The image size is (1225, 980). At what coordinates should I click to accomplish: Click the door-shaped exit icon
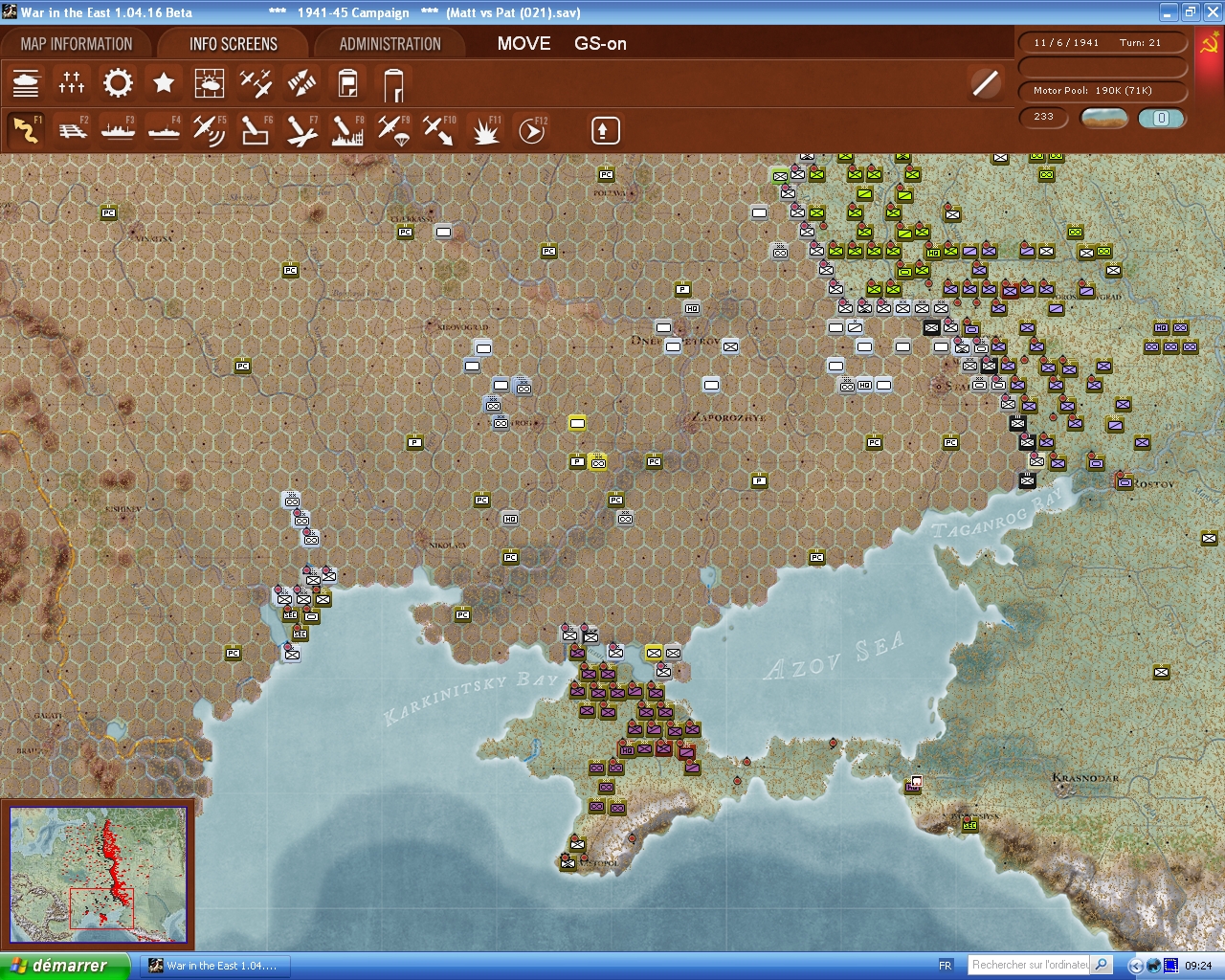click(393, 84)
